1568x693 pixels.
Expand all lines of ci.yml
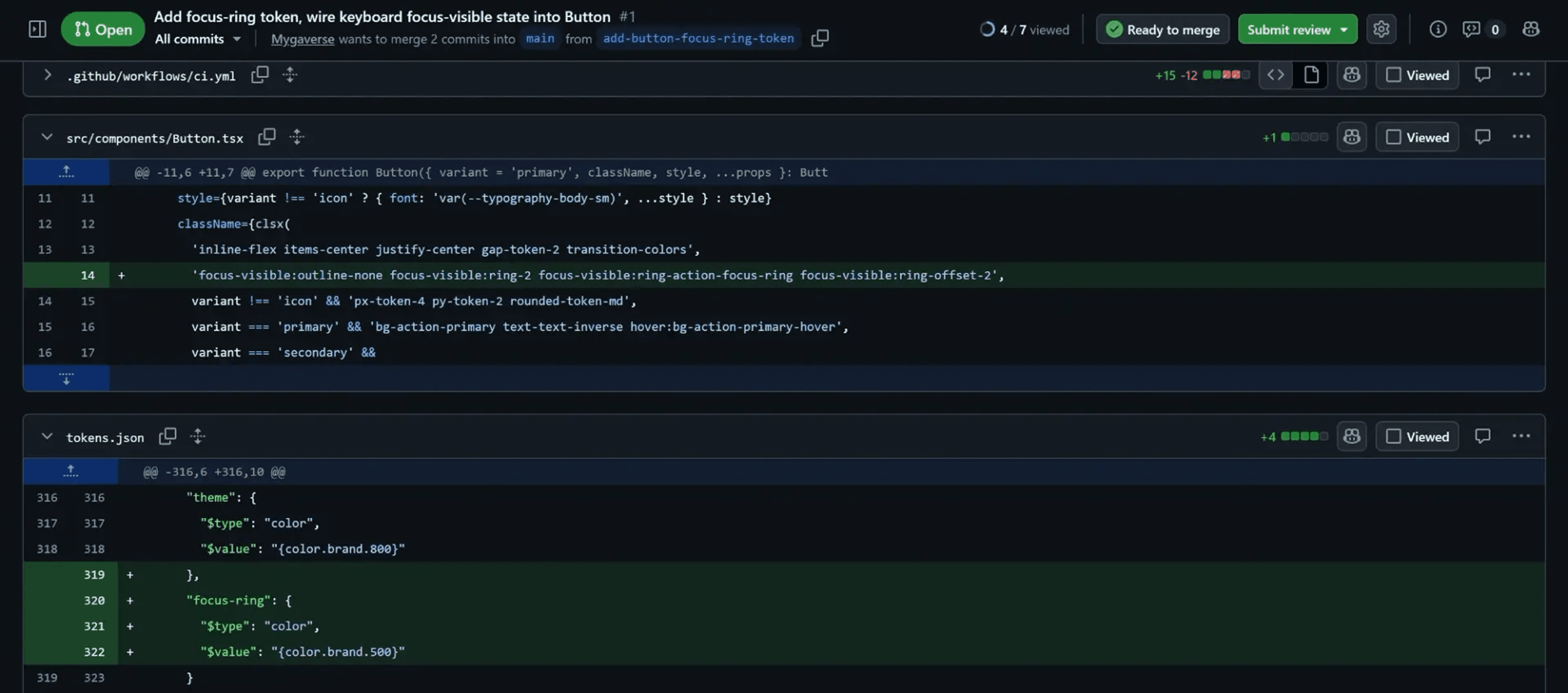[x=290, y=75]
